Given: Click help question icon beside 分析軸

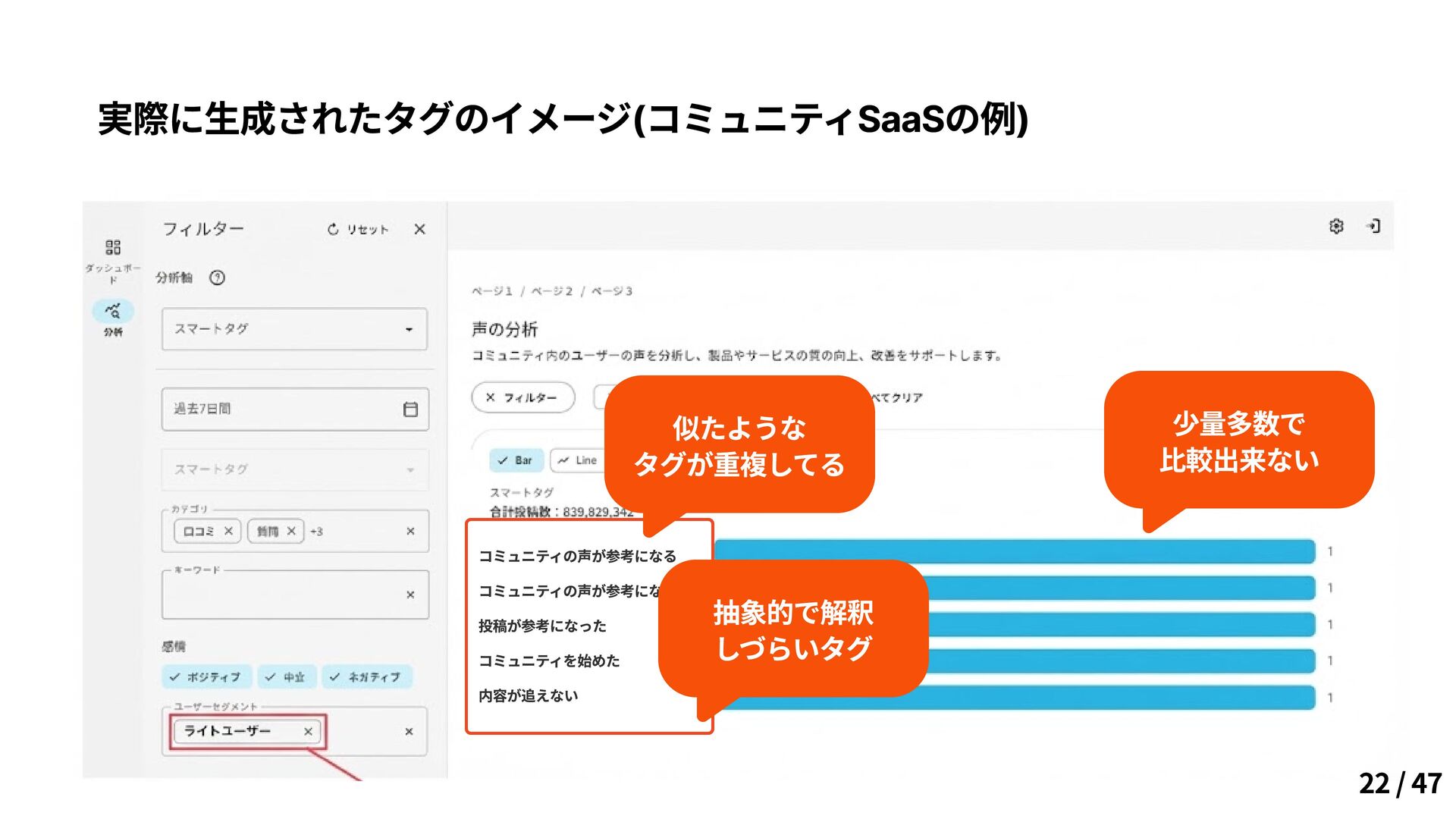Looking at the screenshot, I should 218,278.
